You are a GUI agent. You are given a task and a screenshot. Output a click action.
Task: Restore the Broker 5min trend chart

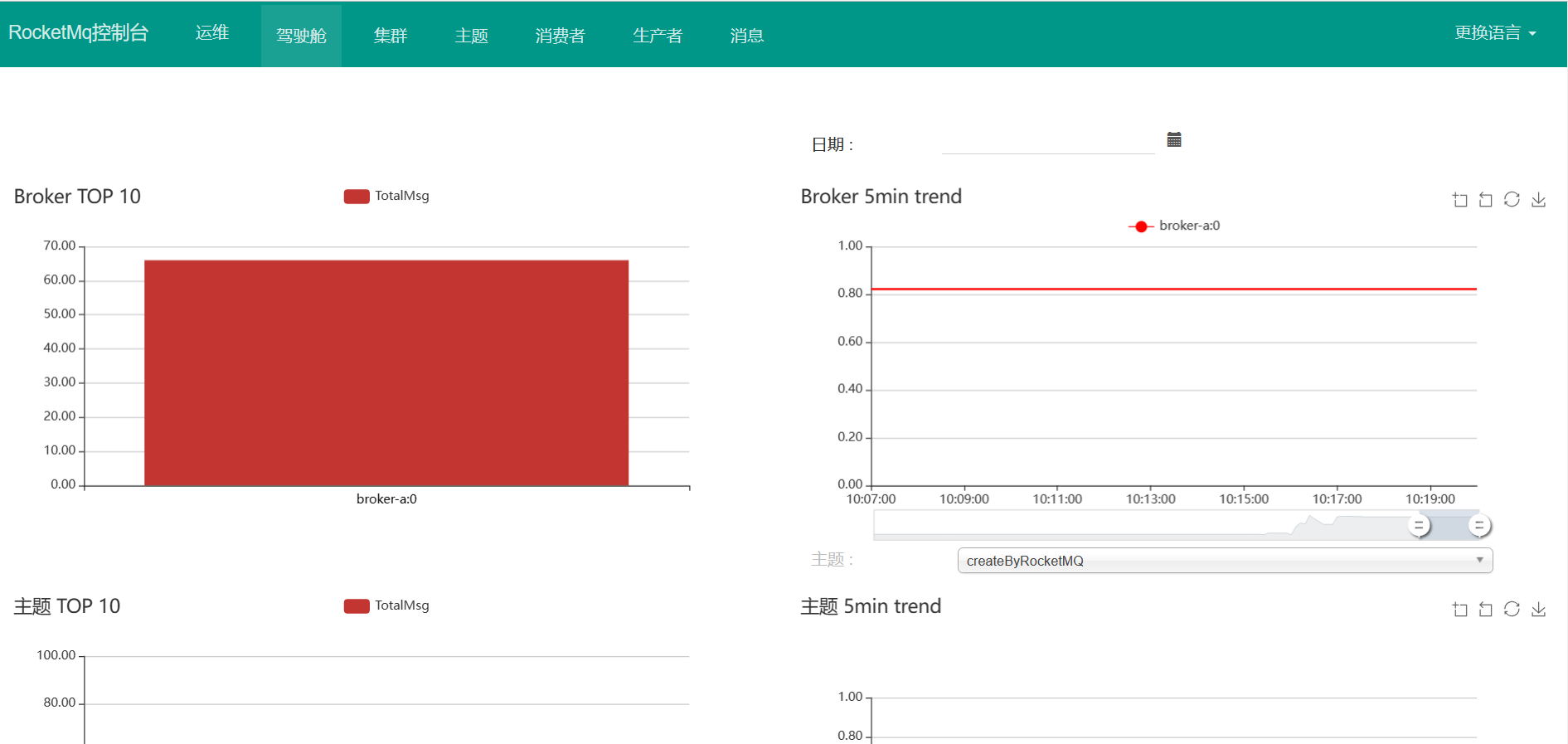(x=1512, y=200)
